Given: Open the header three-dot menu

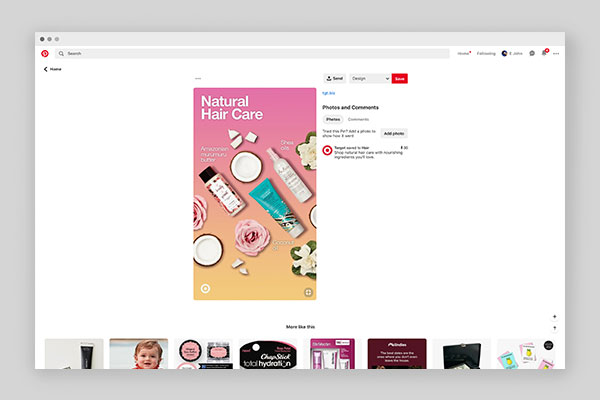Looking at the screenshot, I should (556, 54).
